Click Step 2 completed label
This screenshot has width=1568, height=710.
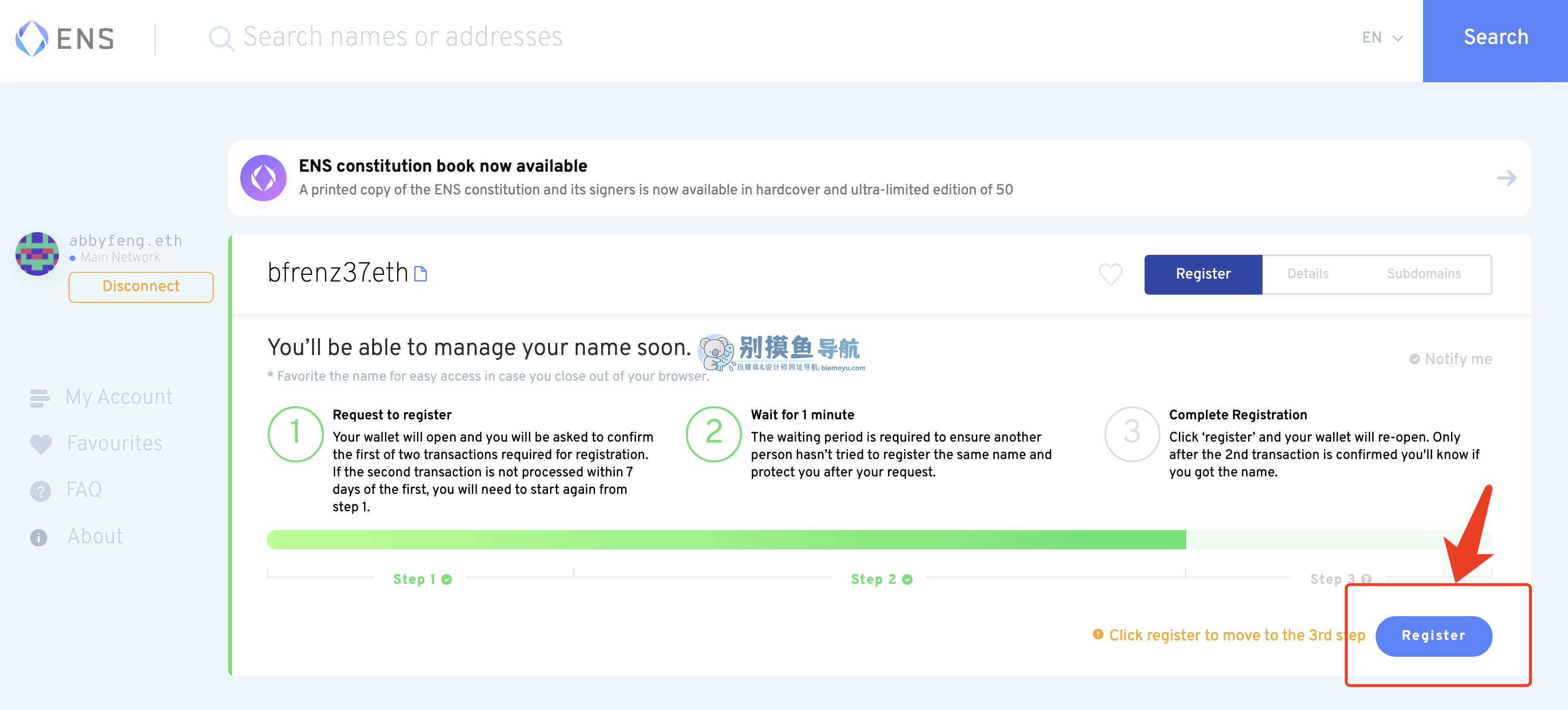tap(881, 579)
